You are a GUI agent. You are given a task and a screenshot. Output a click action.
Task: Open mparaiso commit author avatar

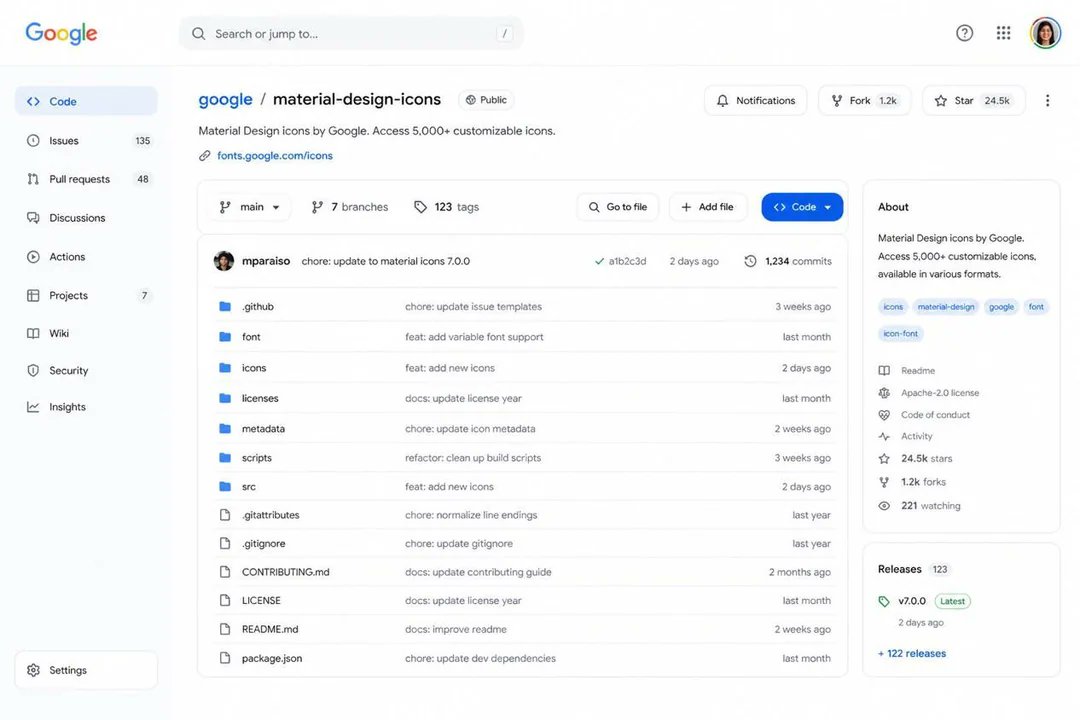pos(224,261)
